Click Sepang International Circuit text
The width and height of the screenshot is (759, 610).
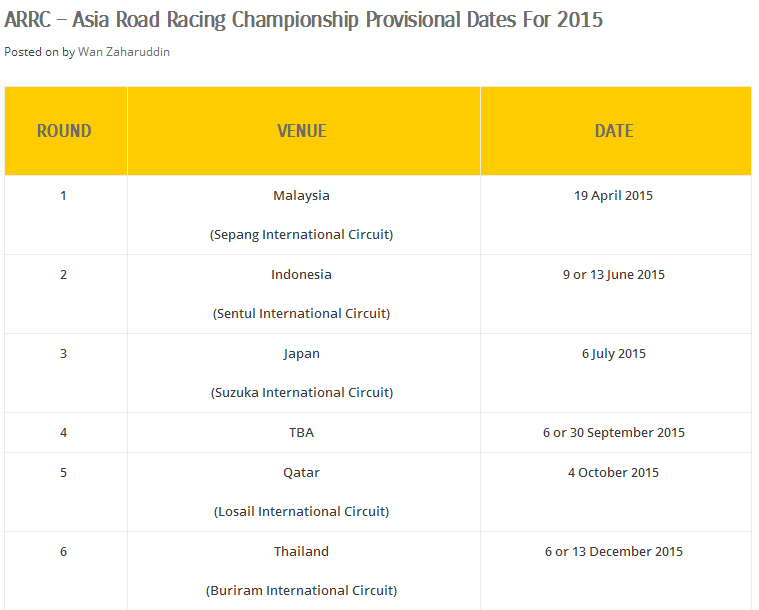[x=301, y=235]
